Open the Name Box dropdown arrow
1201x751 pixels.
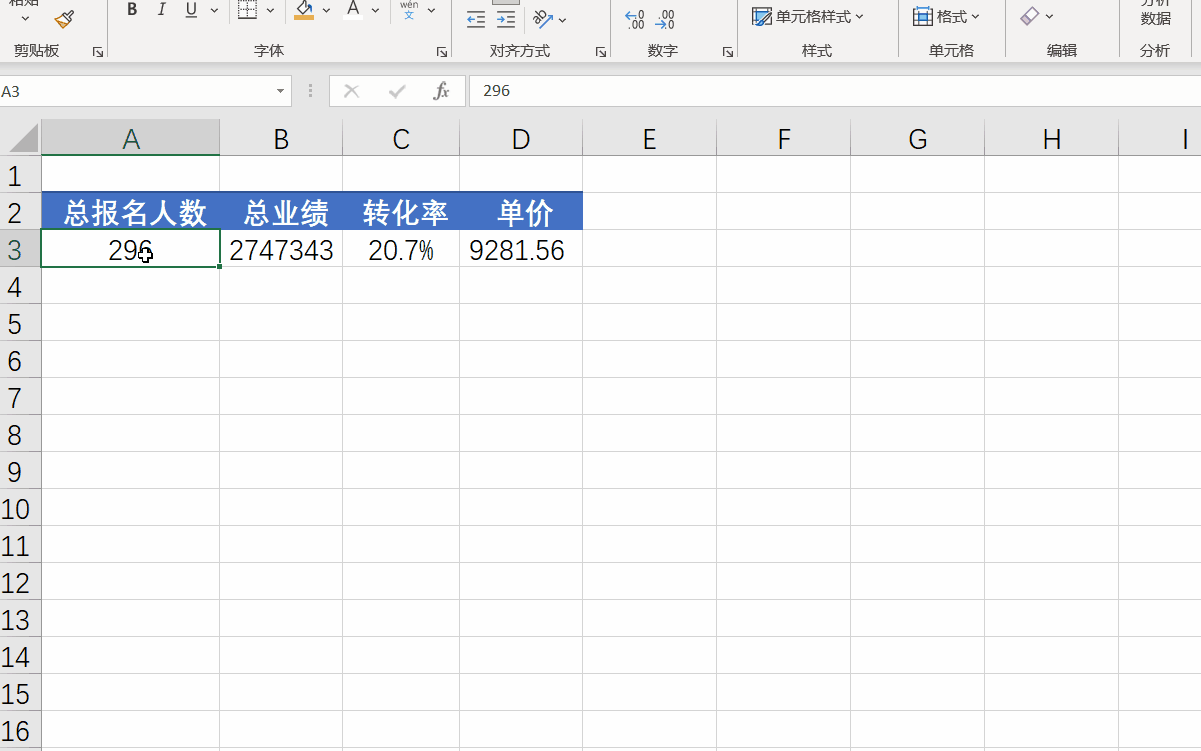click(x=280, y=91)
